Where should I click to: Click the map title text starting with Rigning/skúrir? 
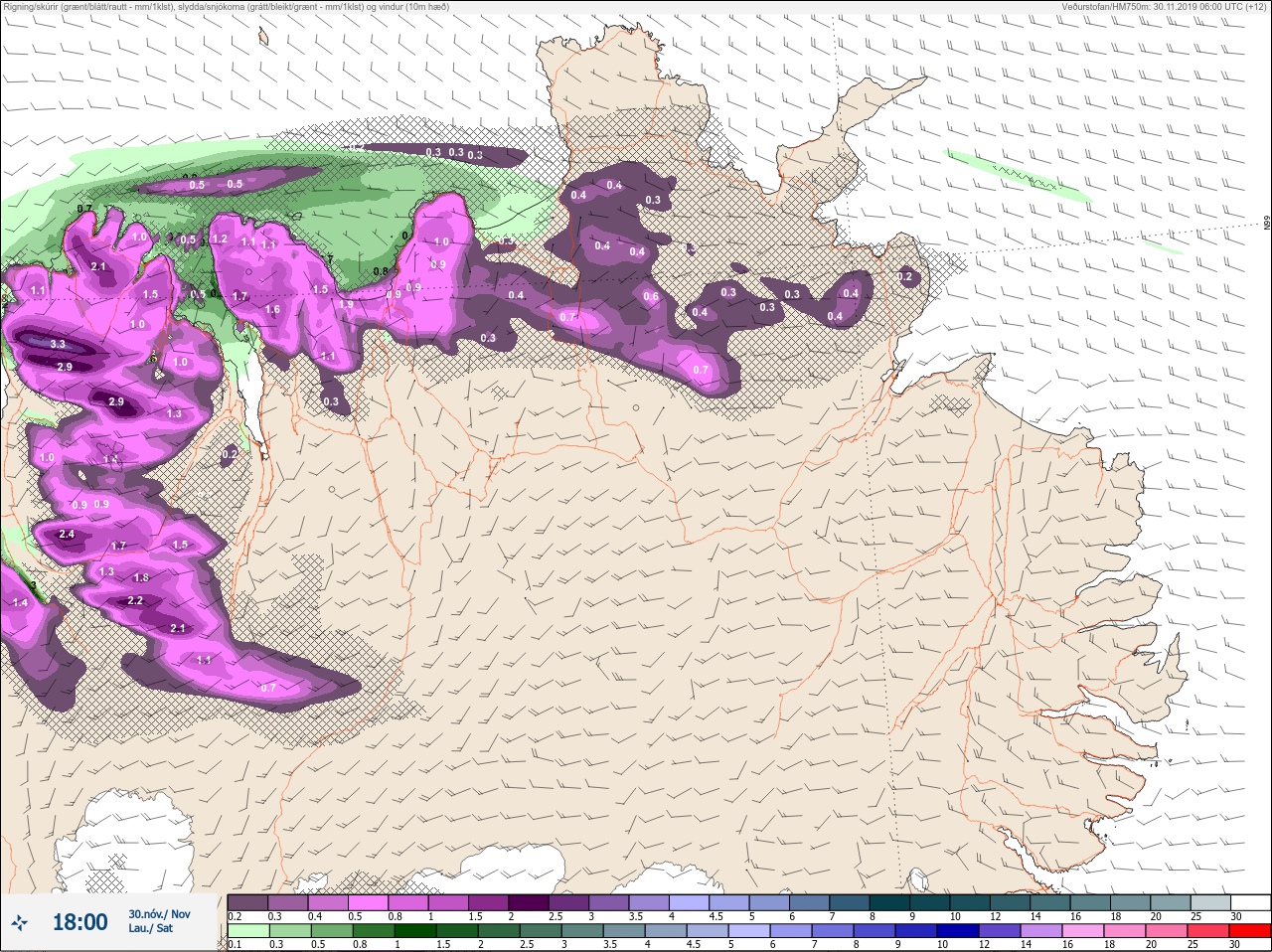click(226, 6)
